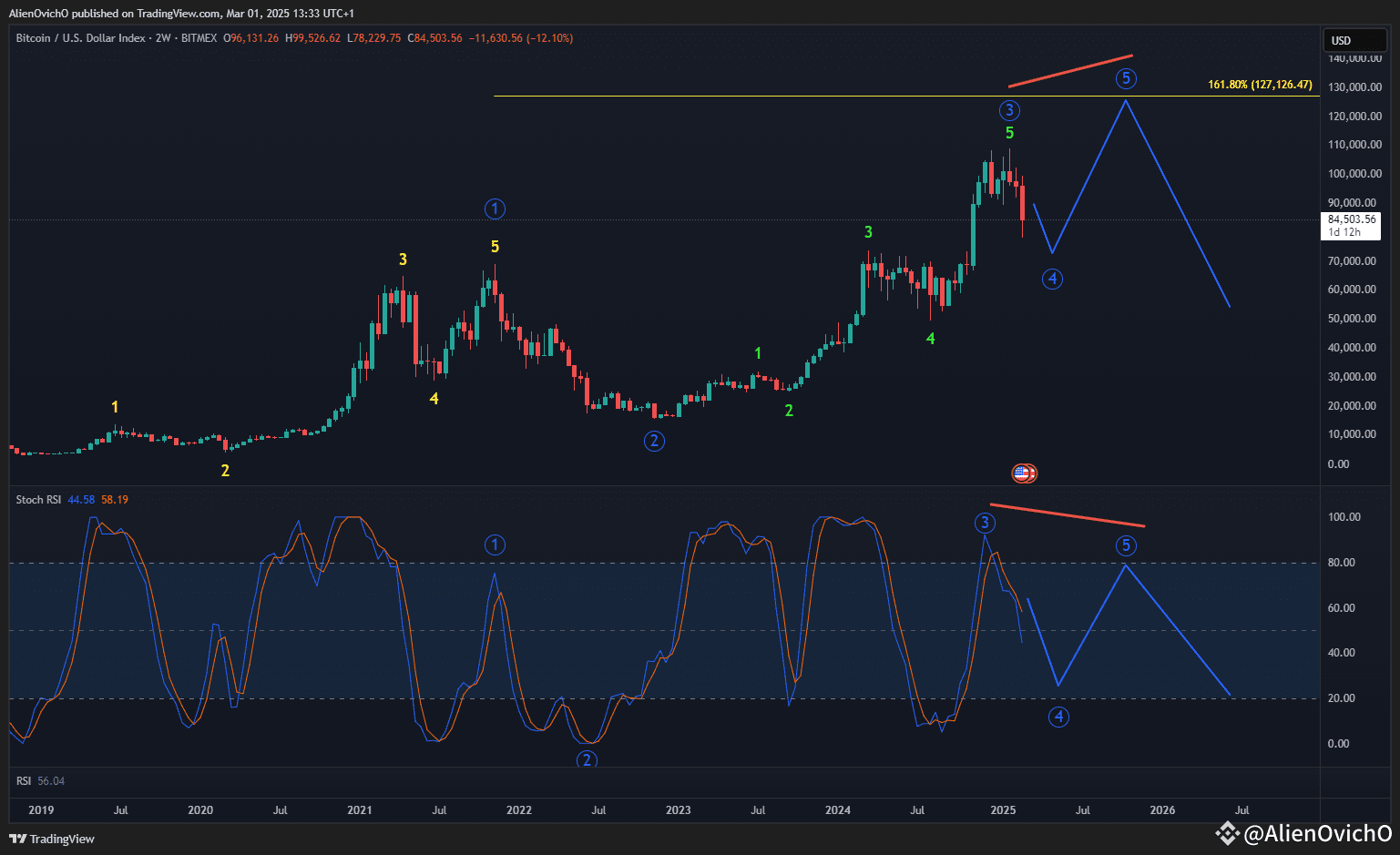This screenshot has width=1400, height=855.
Task: Click the 20,000.00 price axis label
Action: (1352, 406)
